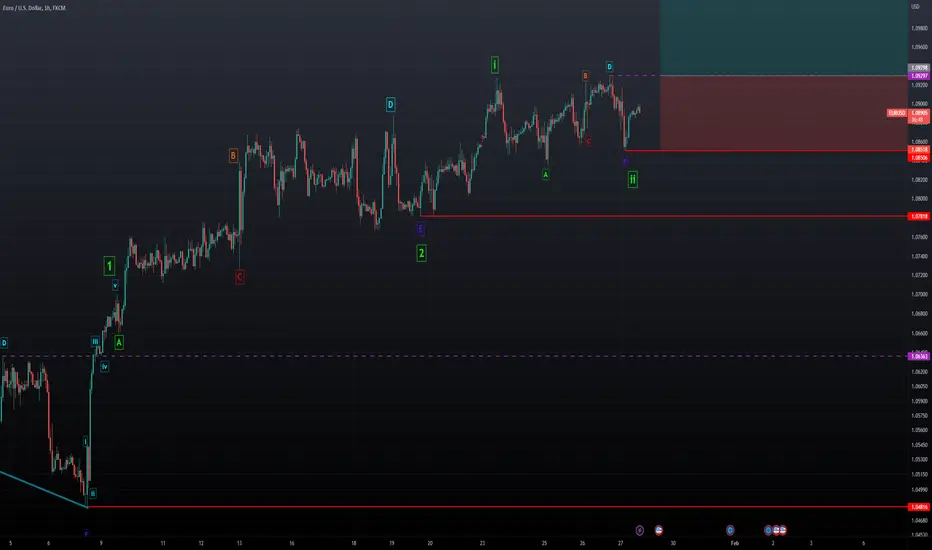This screenshot has height=550, width=932.
Task: Select the green wave 1 label
Action: pos(109,266)
